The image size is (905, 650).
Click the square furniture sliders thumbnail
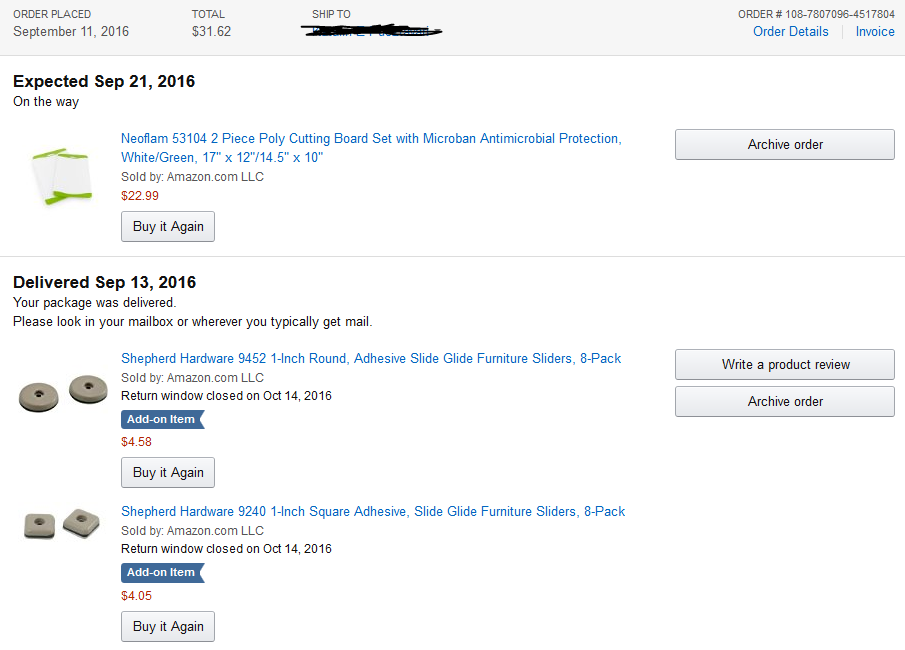61,523
